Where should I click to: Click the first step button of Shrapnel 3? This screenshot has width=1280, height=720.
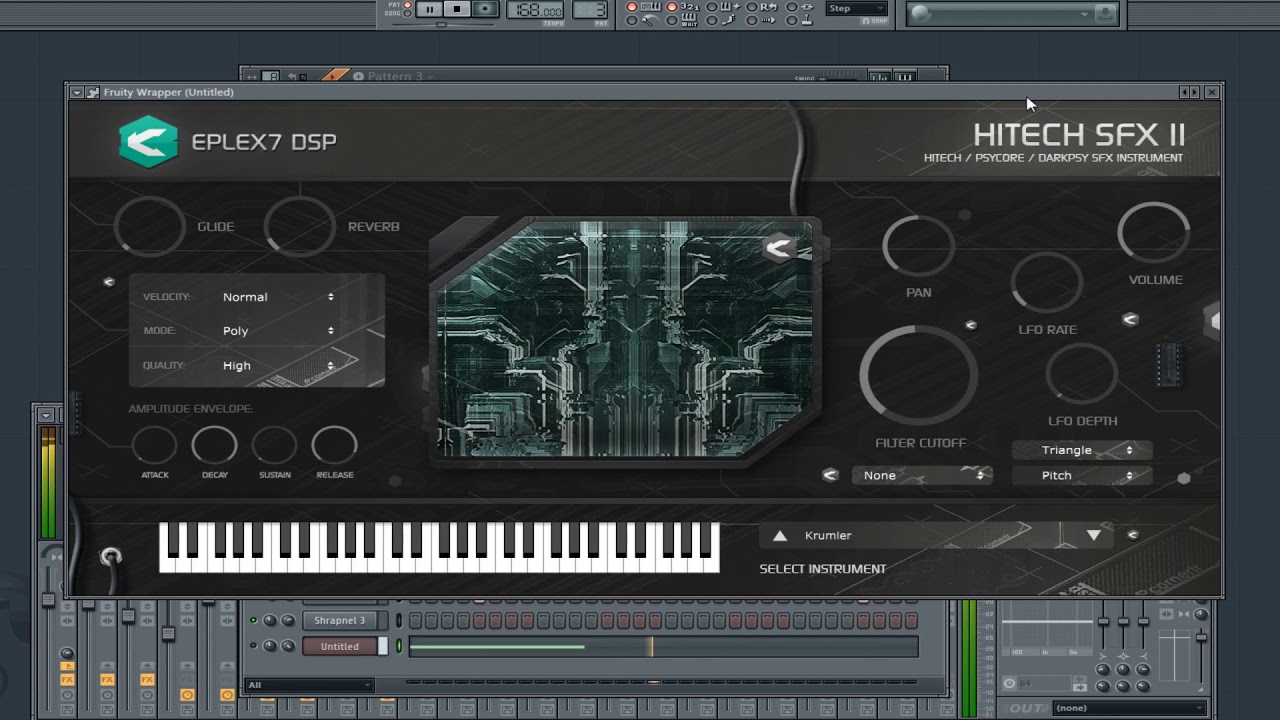pos(415,621)
